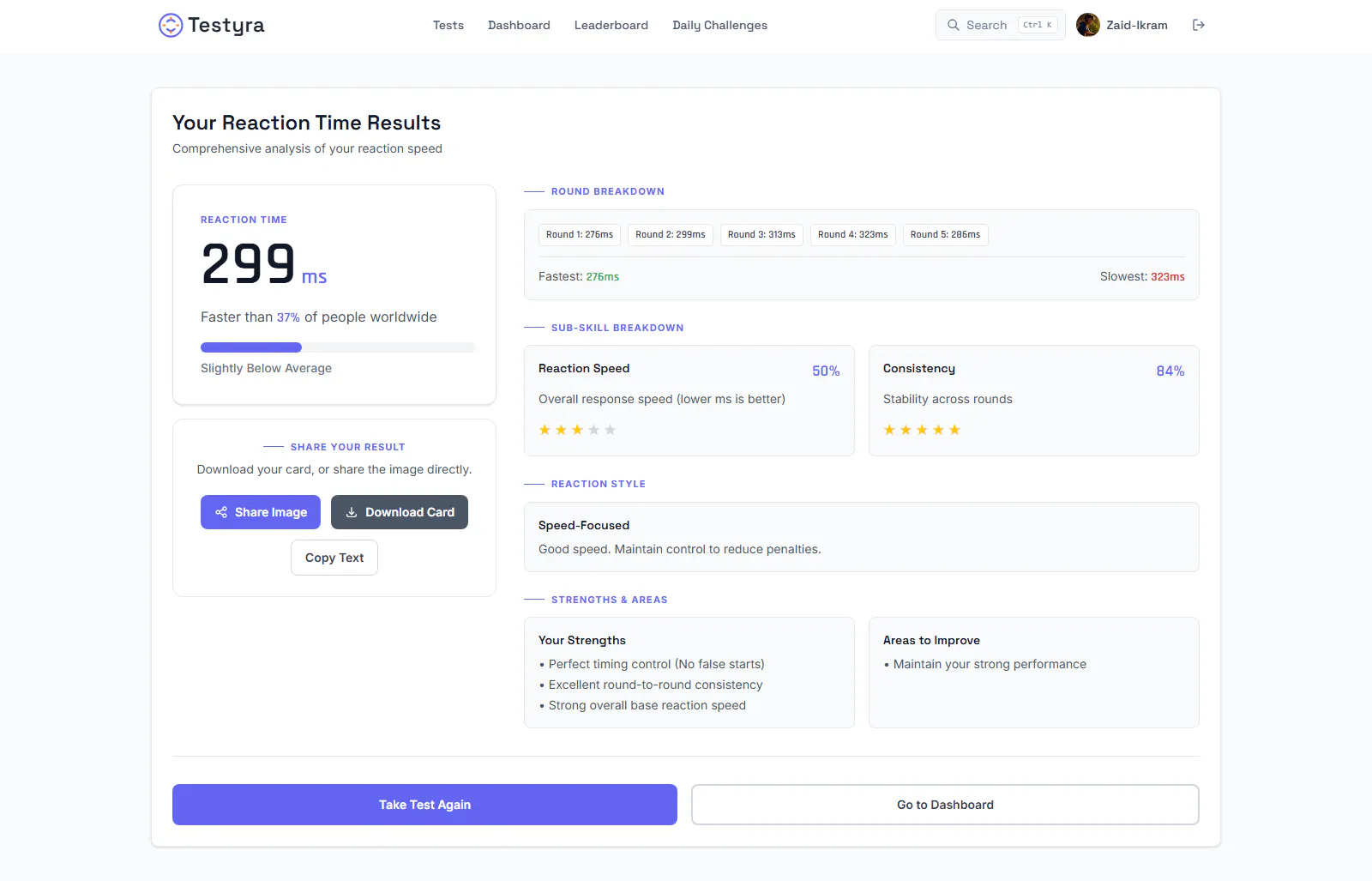The width and height of the screenshot is (1372, 881).
Task: Go to the Dashboard nav item
Action: tap(519, 25)
